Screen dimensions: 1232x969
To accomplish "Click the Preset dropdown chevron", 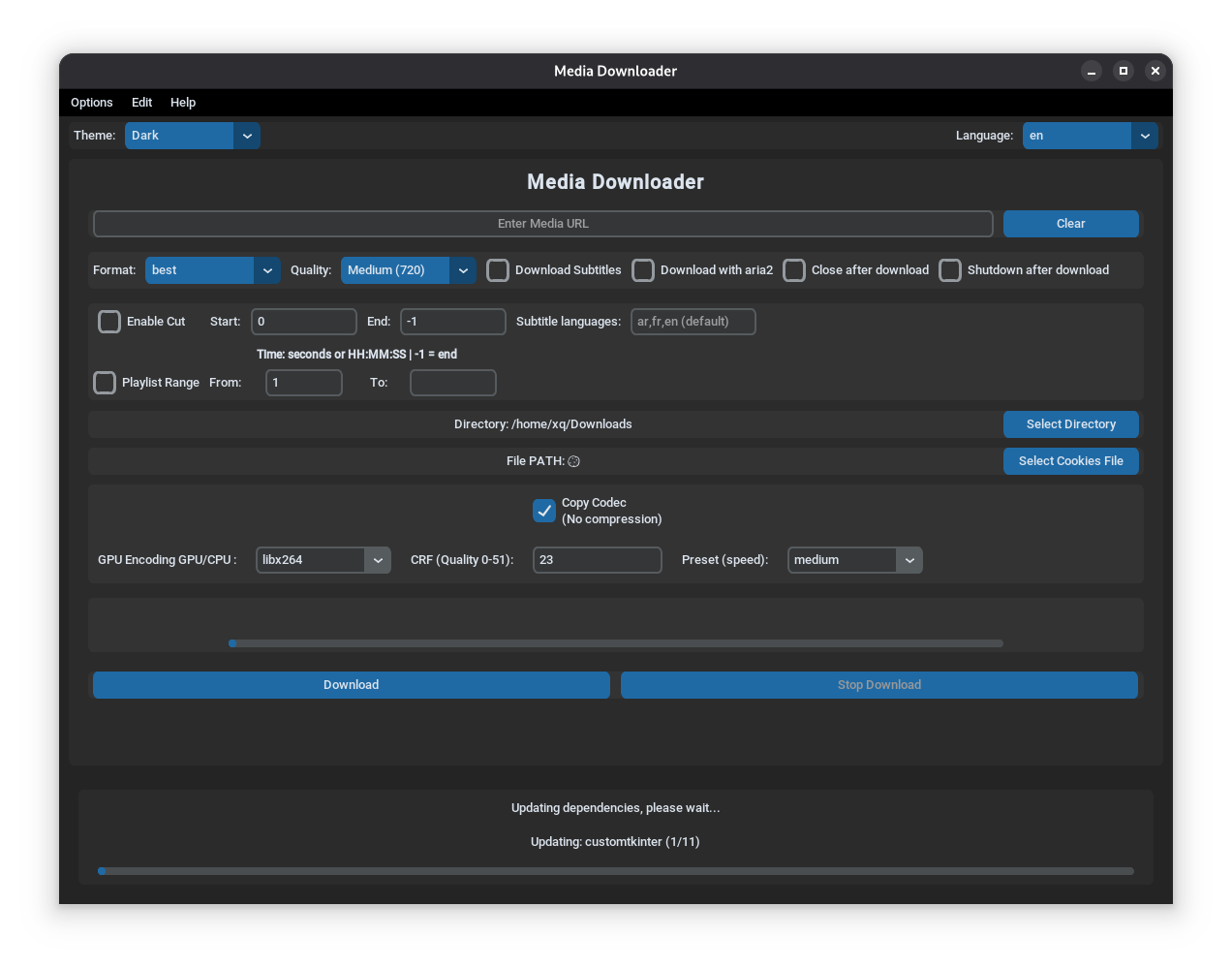I will click(x=909, y=560).
